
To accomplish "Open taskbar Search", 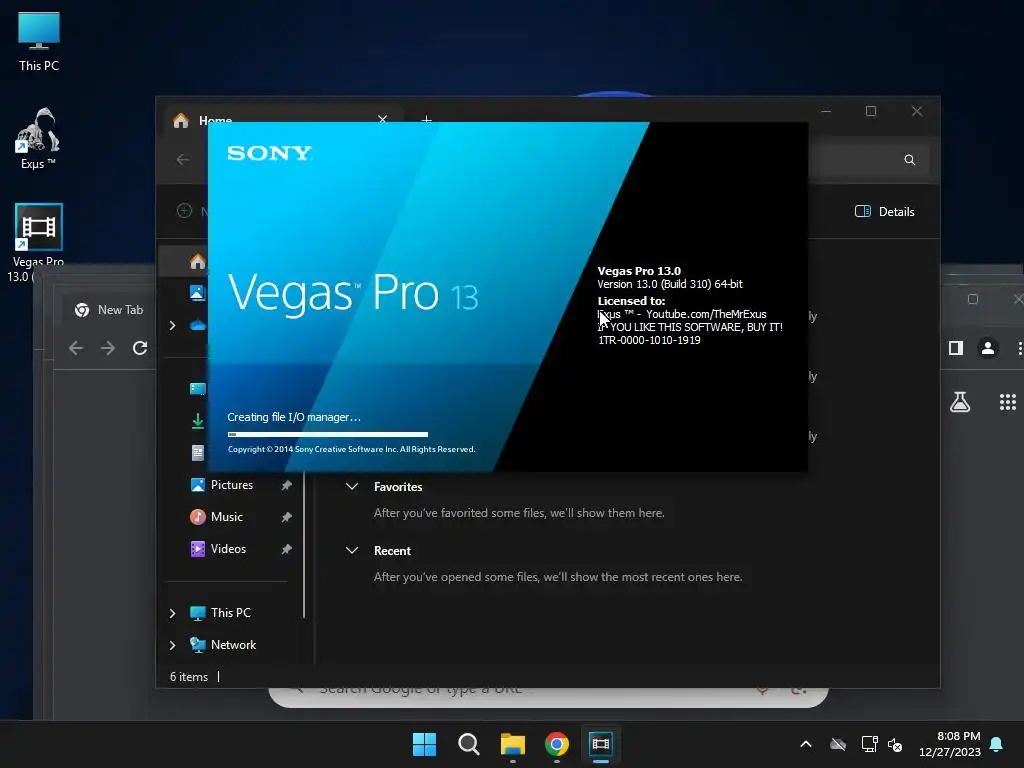I will pyautogui.click(x=468, y=744).
